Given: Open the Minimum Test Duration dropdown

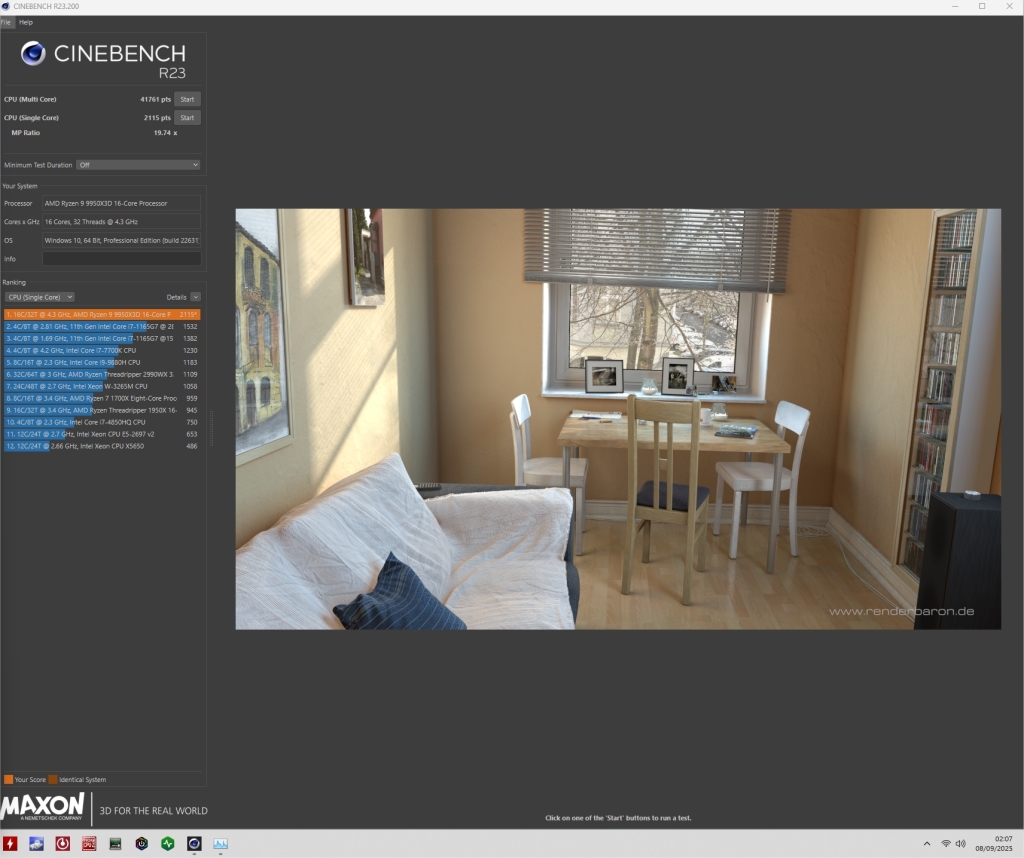Looking at the screenshot, I should click(138, 165).
